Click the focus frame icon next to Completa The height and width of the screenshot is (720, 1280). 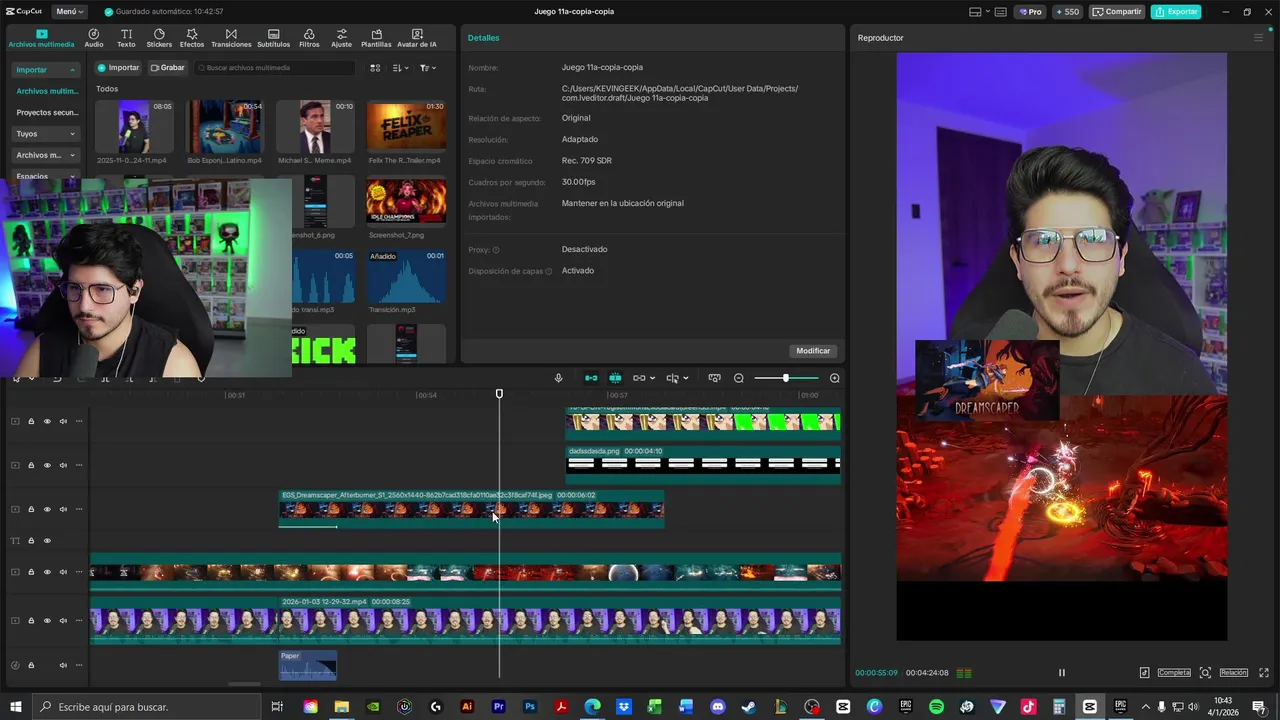coord(1205,673)
